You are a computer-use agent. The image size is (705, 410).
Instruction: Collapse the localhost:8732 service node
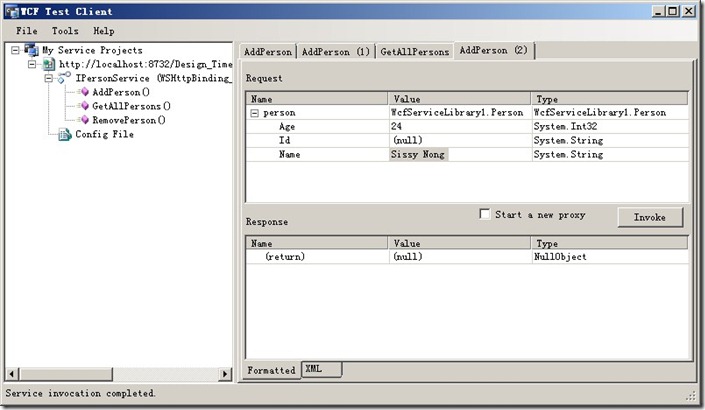[32, 64]
